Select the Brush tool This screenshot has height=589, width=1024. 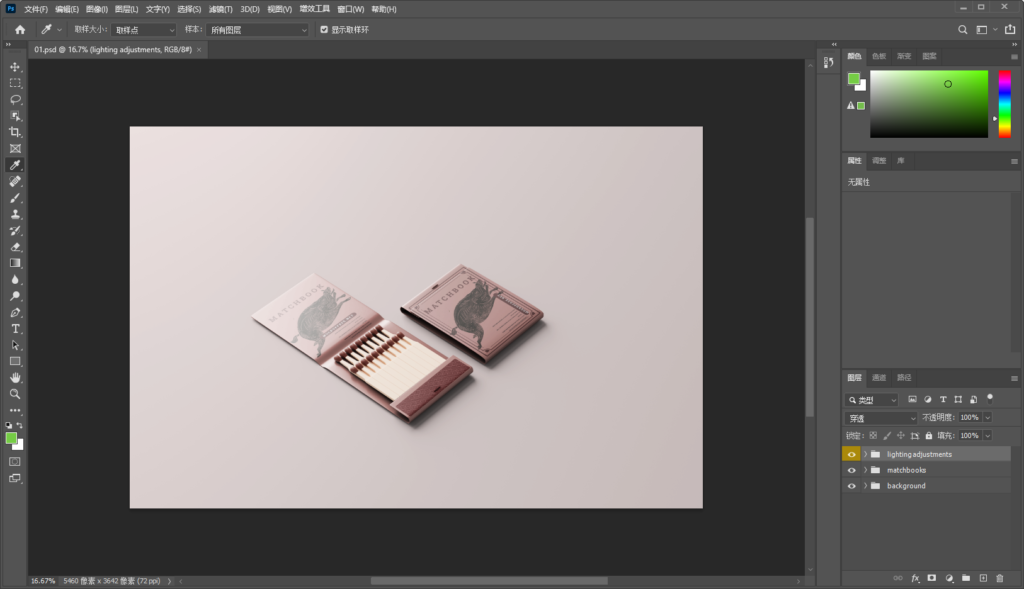[15, 198]
